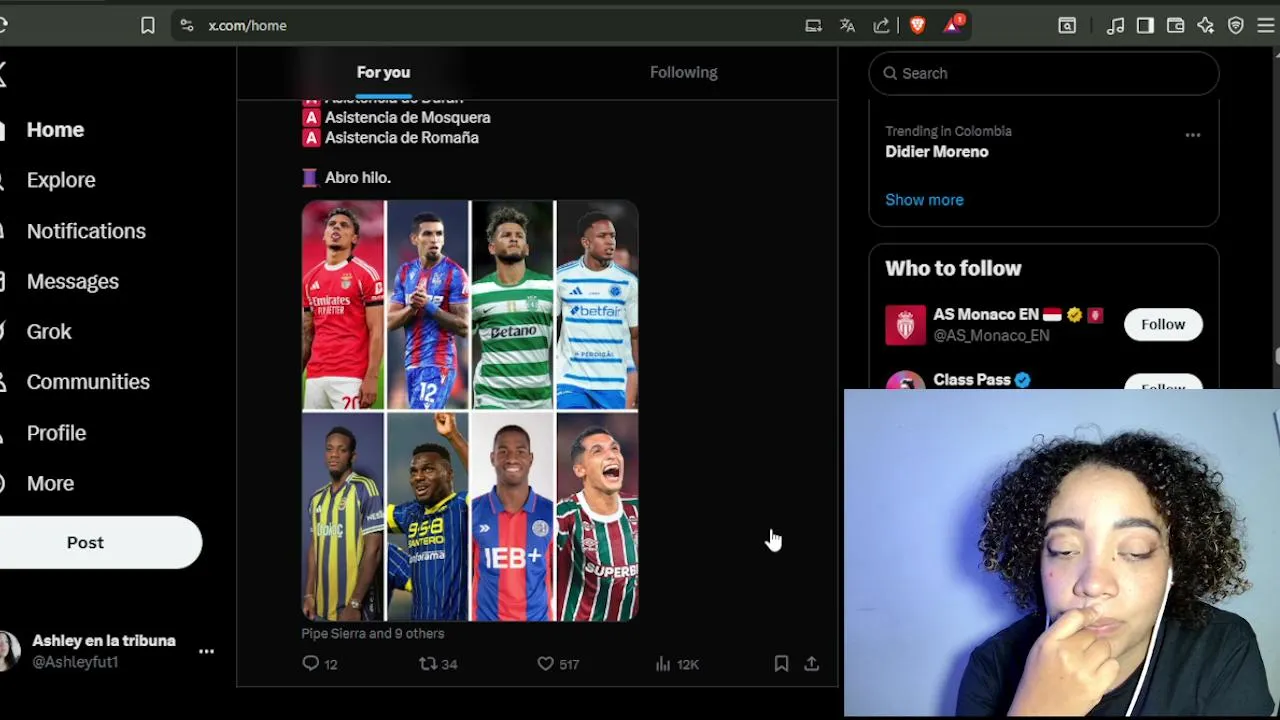
Task: Open Brave VPN shield icon
Action: [1236, 26]
